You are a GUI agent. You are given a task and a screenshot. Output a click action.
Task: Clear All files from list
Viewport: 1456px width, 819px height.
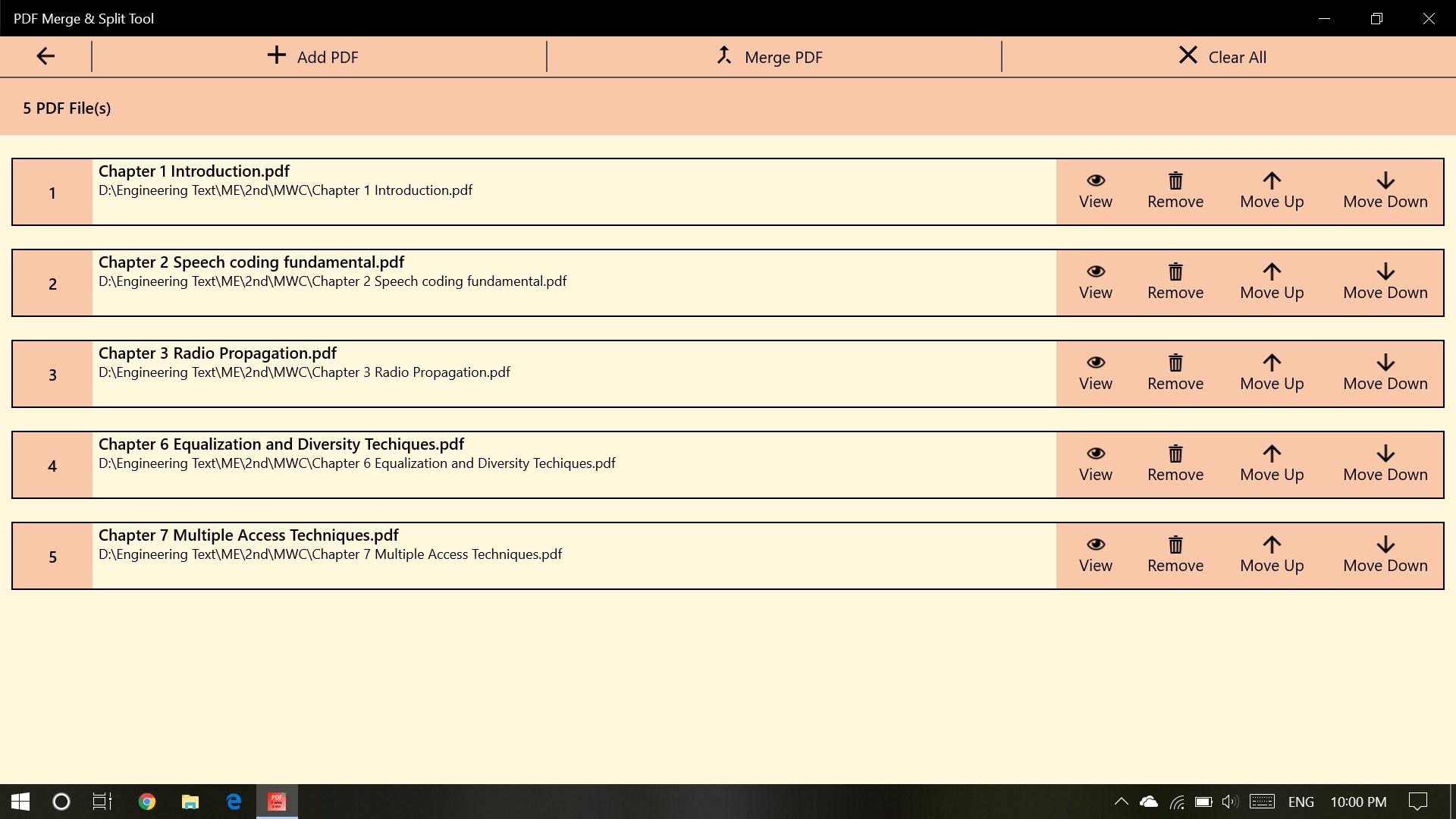(1222, 57)
